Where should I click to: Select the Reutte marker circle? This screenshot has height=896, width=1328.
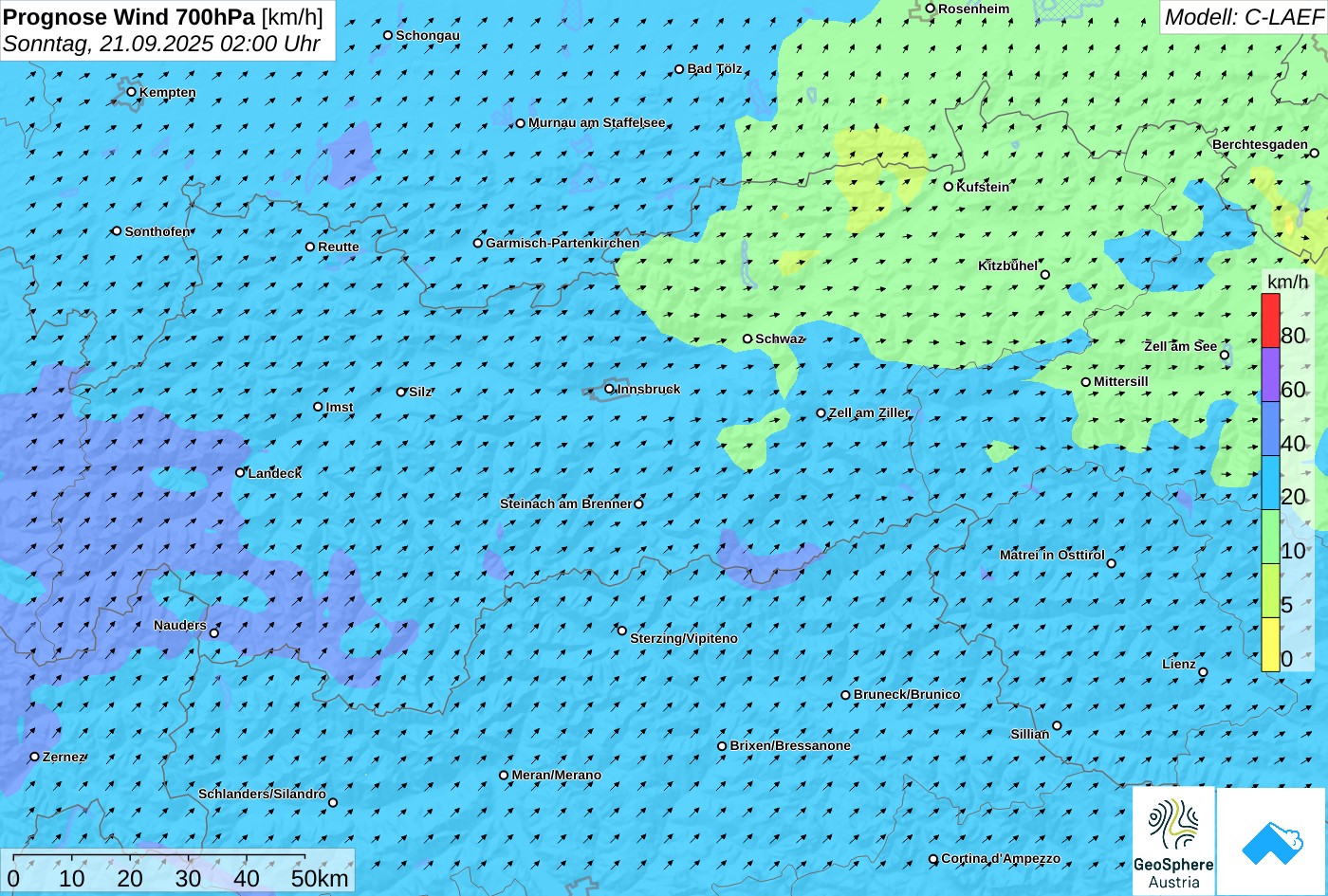(x=309, y=247)
